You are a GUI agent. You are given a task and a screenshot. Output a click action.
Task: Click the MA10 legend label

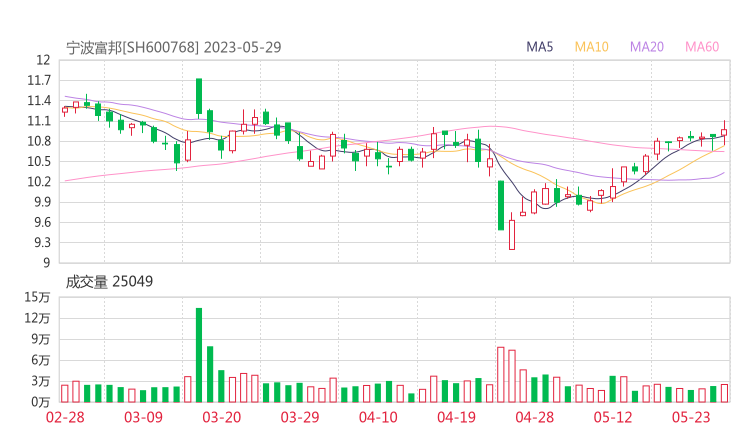pyautogui.click(x=591, y=47)
